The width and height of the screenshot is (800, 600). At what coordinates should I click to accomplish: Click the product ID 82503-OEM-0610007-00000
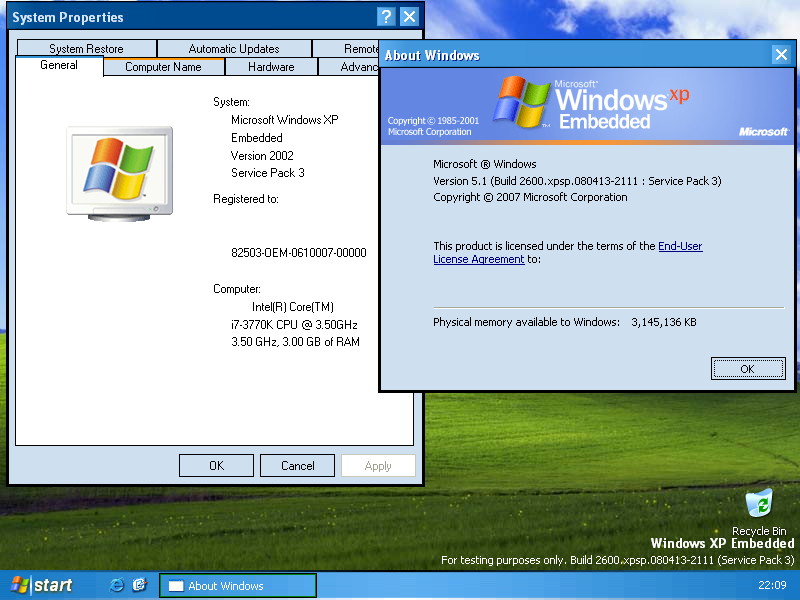pos(298,253)
